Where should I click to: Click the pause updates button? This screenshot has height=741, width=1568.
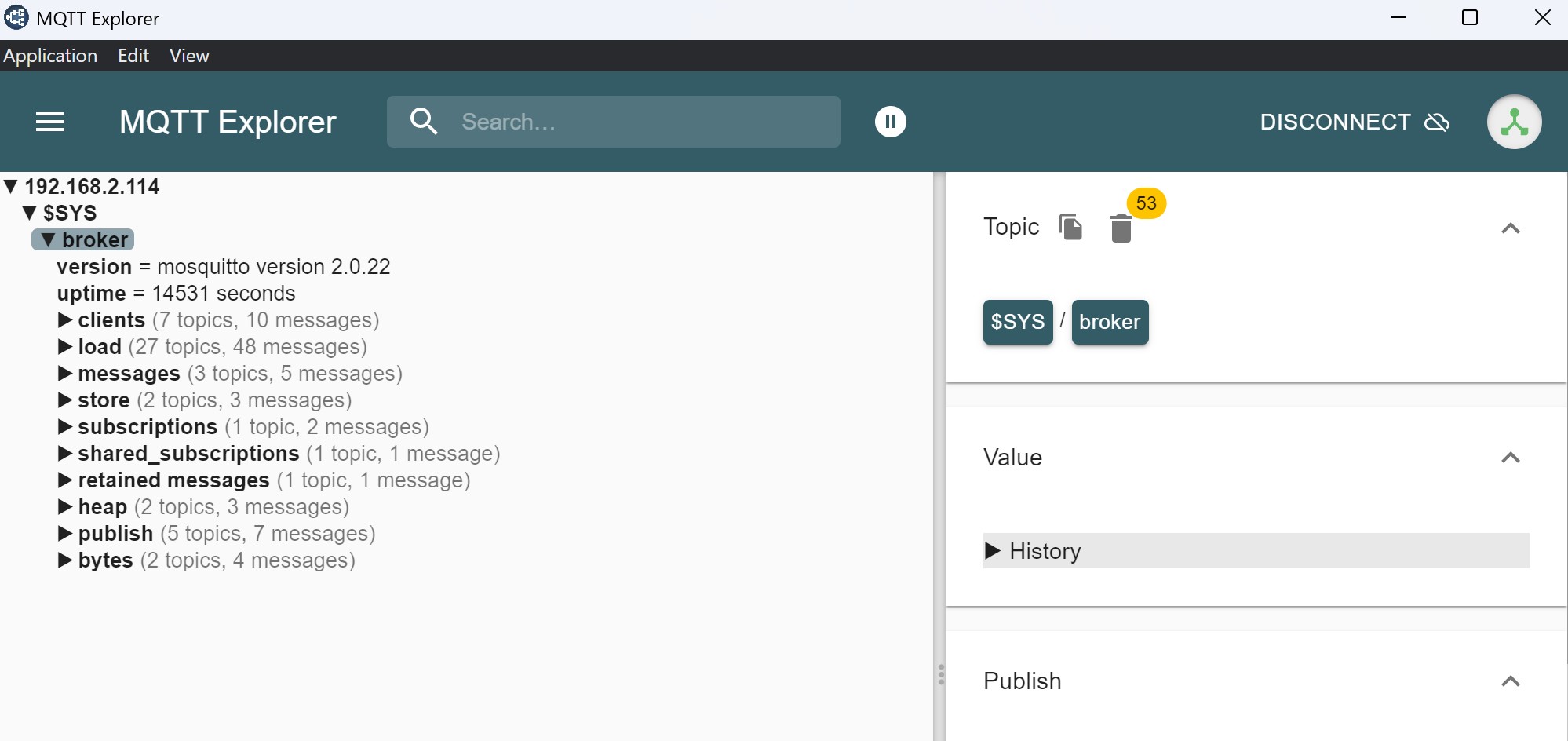click(x=890, y=122)
